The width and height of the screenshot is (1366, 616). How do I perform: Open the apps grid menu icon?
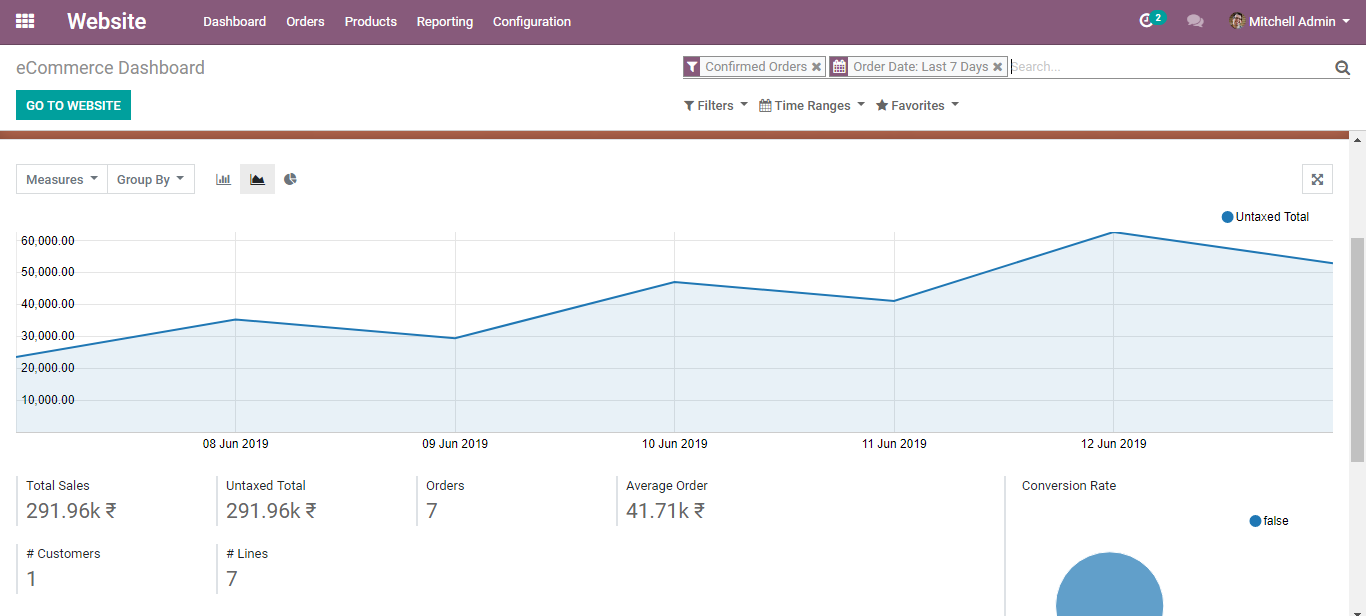[x=25, y=21]
